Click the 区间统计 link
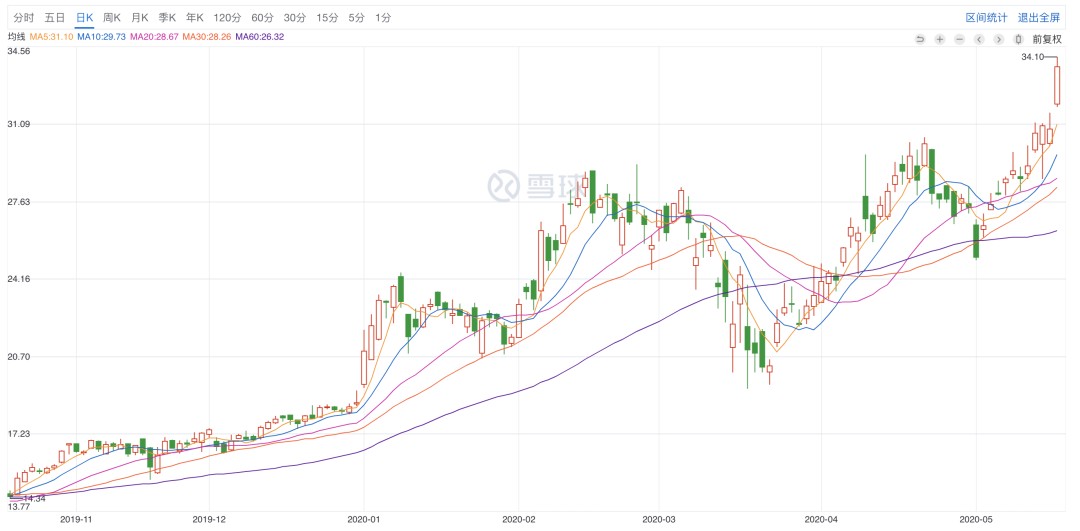Image resolution: width=1080 pixels, height=531 pixels. 985,18
